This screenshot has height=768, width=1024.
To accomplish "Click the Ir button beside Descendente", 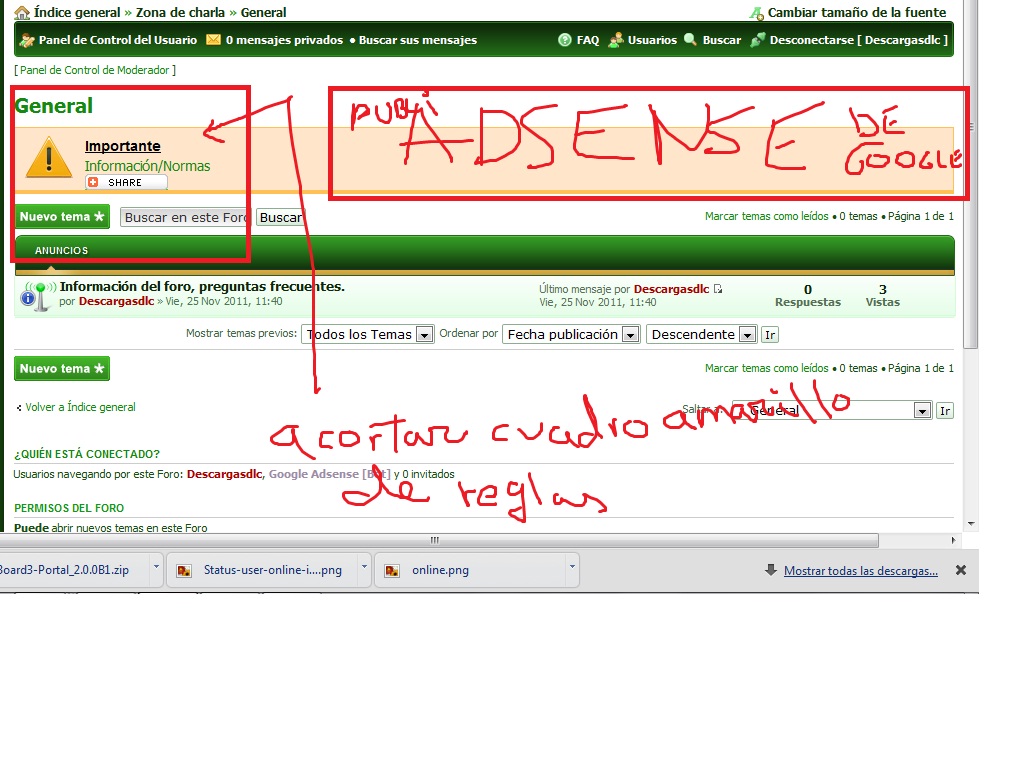I will pyautogui.click(x=770, y=335).
